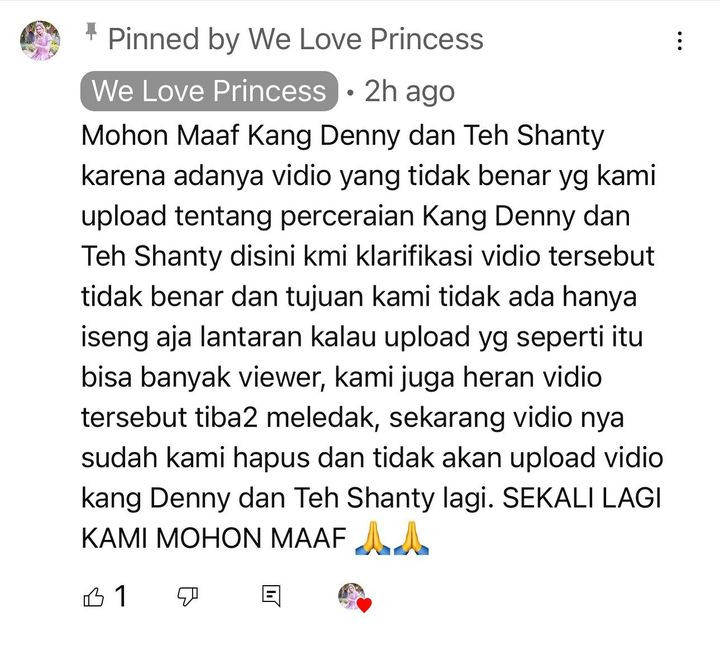720x645 pixels.
Task: Click the red heart creator badge
Action: (364, 605)
